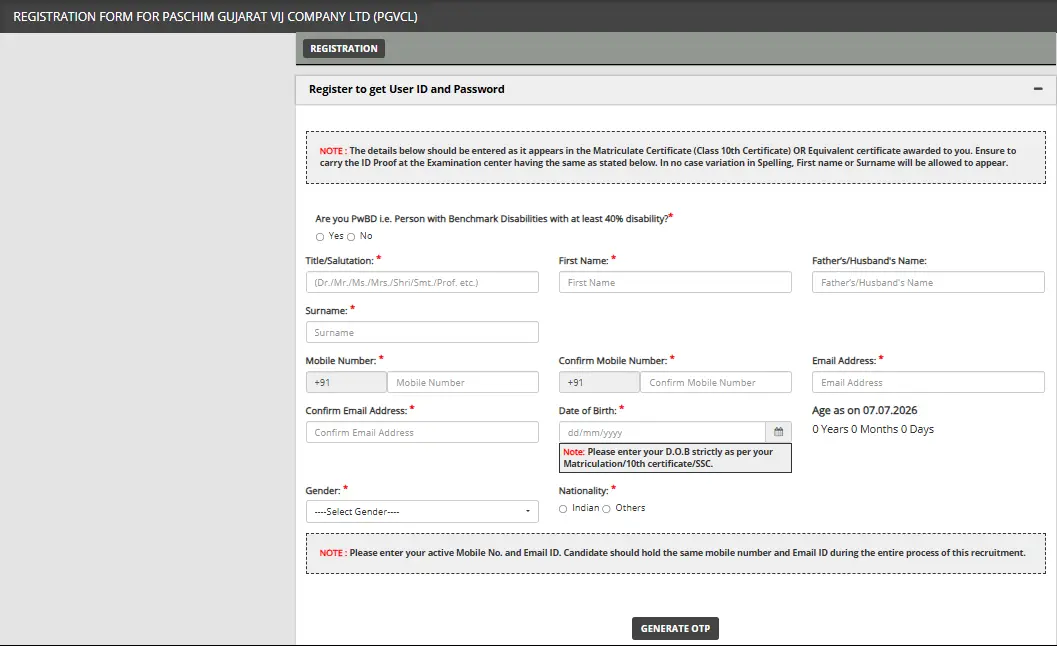Image resolution: width=1057 pixels, height=646 pixels.
Task: Focus the Mobile Number input field
Action: click(463, 382)
